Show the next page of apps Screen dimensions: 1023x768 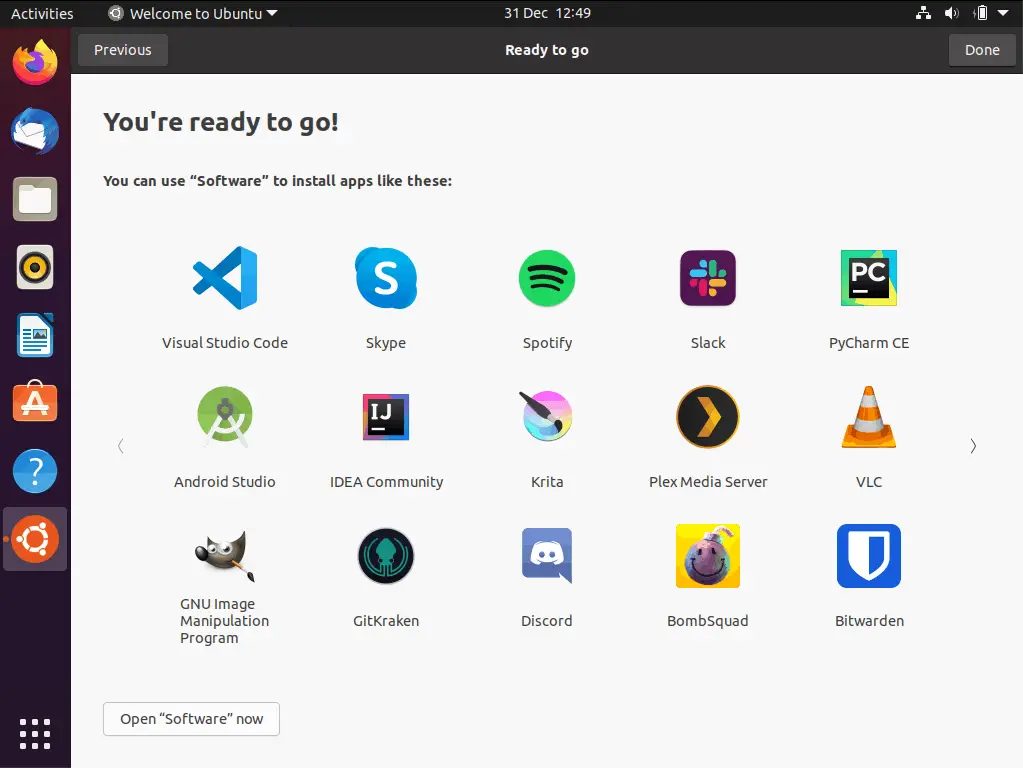pos(973,446)
